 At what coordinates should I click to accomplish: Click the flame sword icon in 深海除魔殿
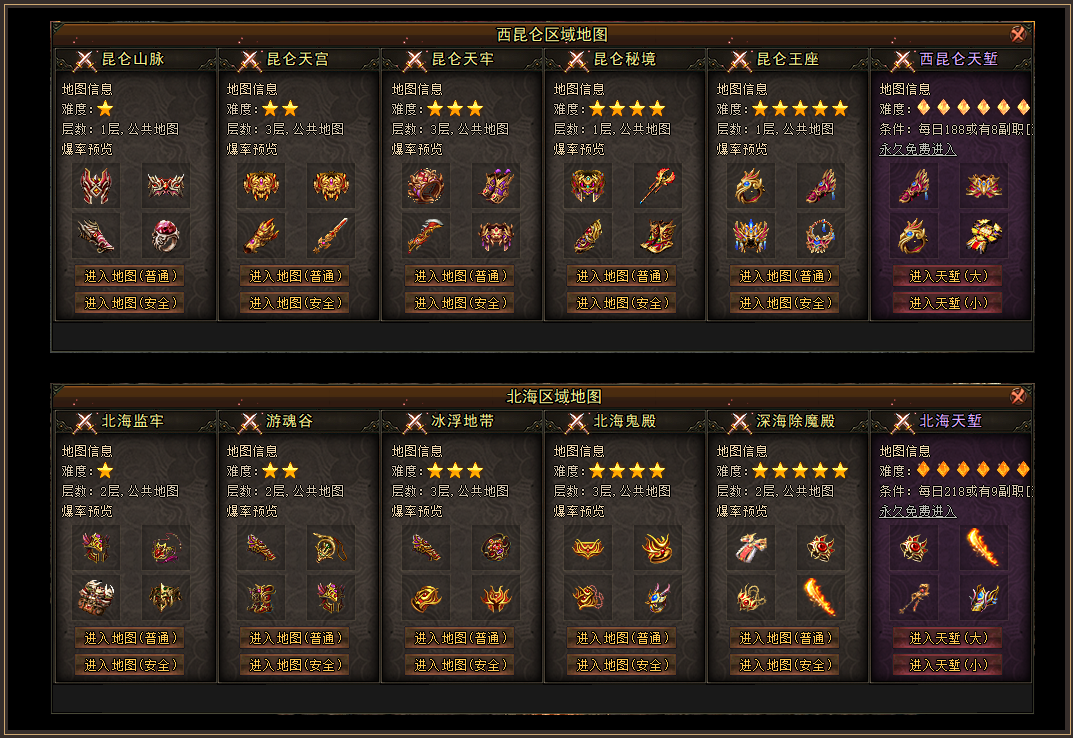point(820,598)
